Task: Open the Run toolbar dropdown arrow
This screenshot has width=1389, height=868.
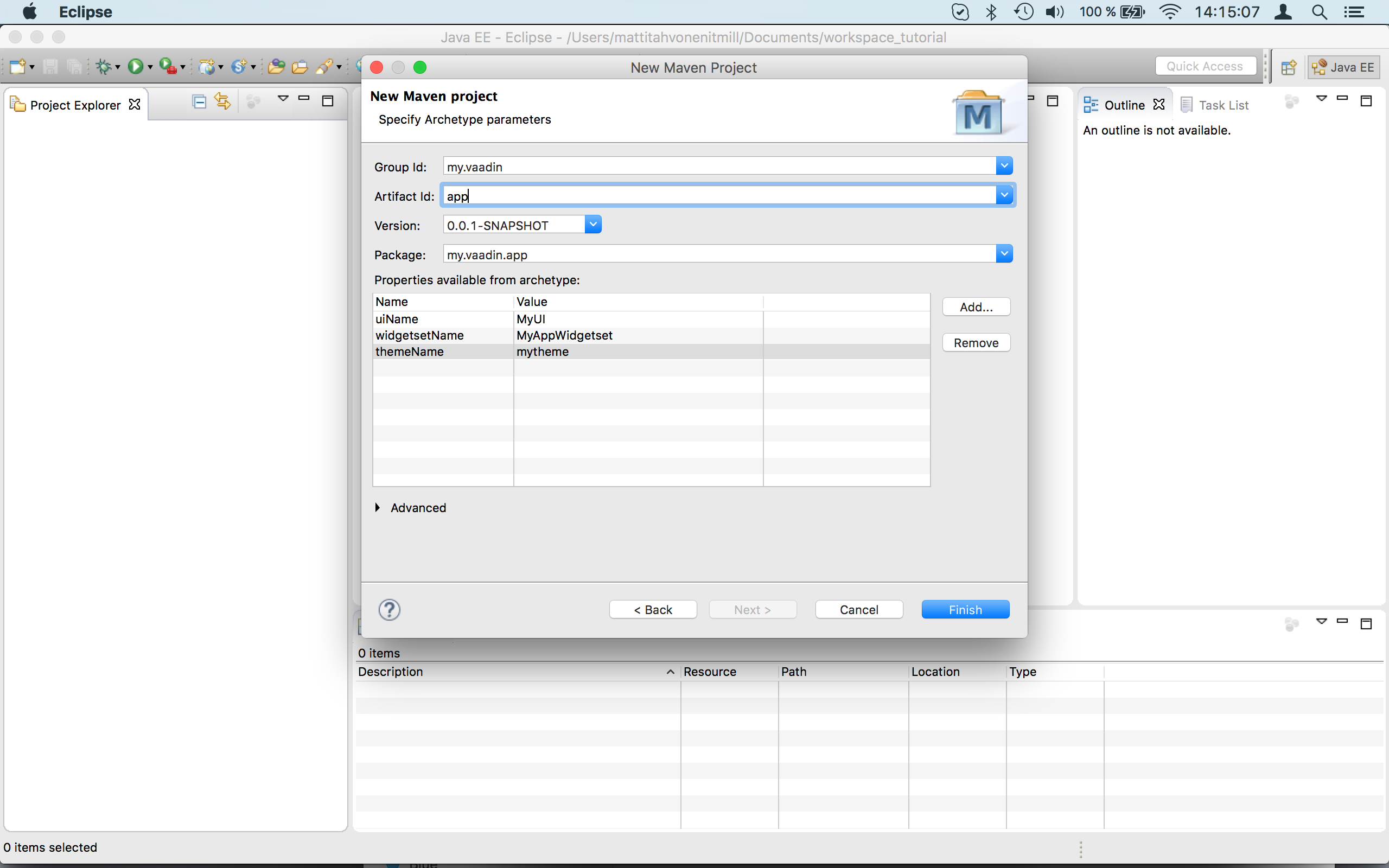Action: (150, 68)
